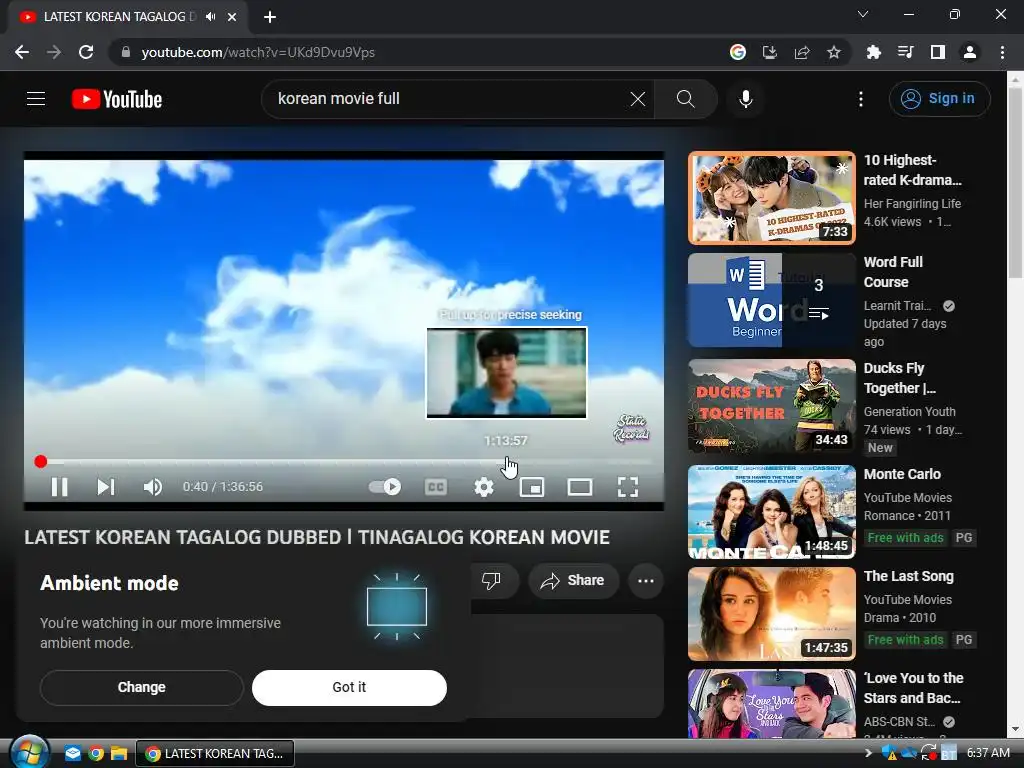Viewport: 1024px width, 768px height.
Task: Open The Last Song movie thumbnail
Action: tap(771, 613)
